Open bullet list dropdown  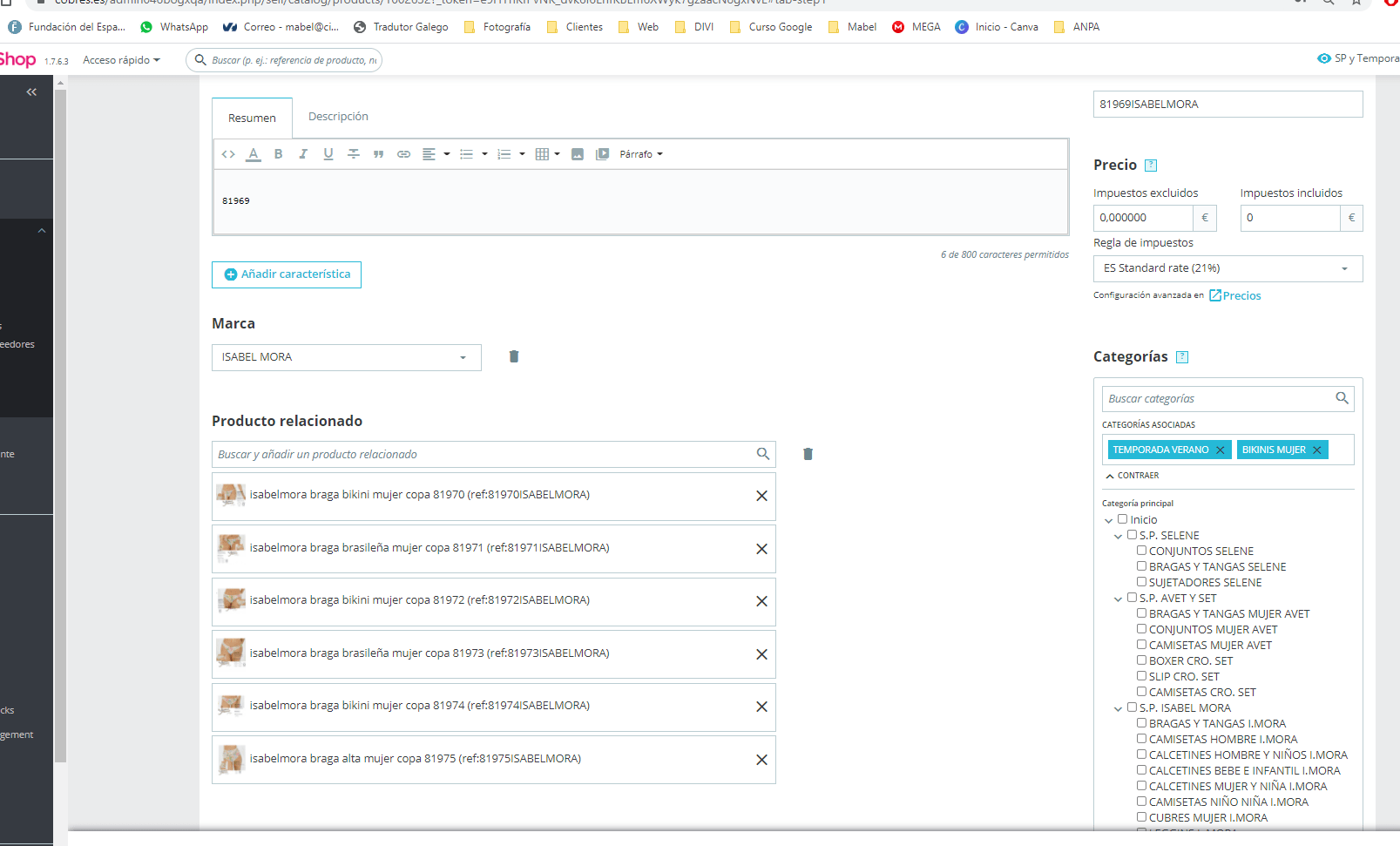[474, 154]
